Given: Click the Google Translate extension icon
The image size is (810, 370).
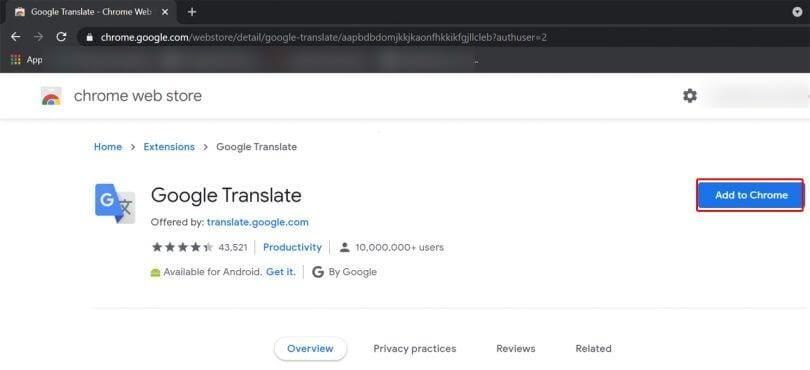Looking at the screenshot, I should click(115, 204).
